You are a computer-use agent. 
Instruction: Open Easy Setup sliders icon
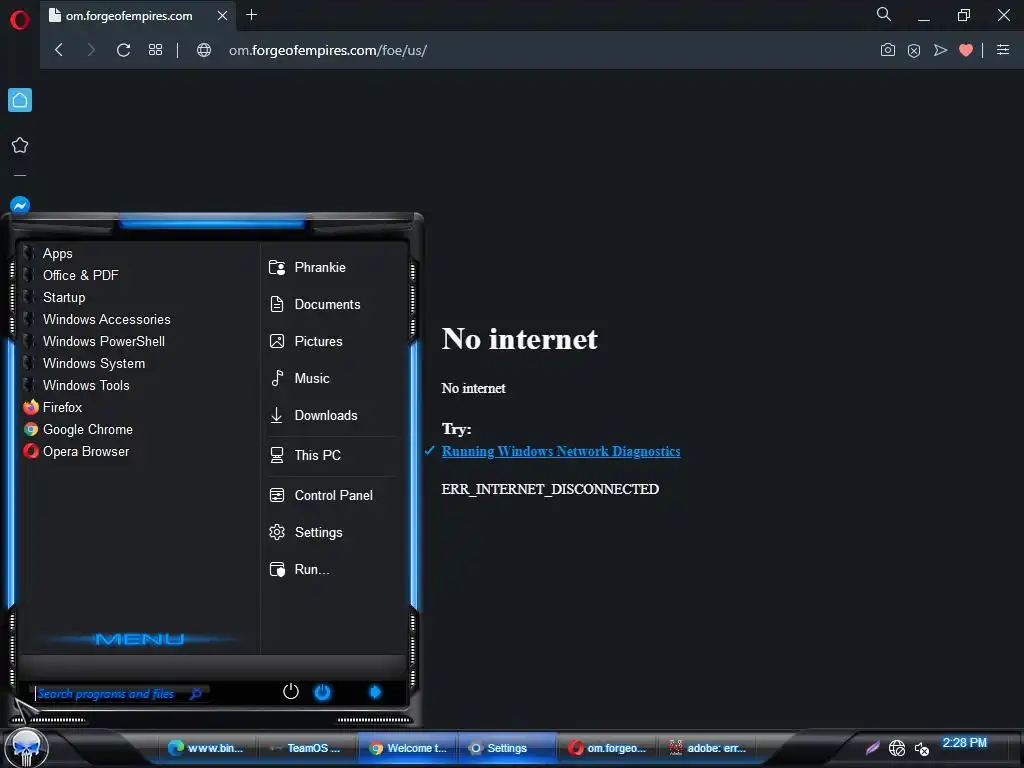pos(1003,50)
